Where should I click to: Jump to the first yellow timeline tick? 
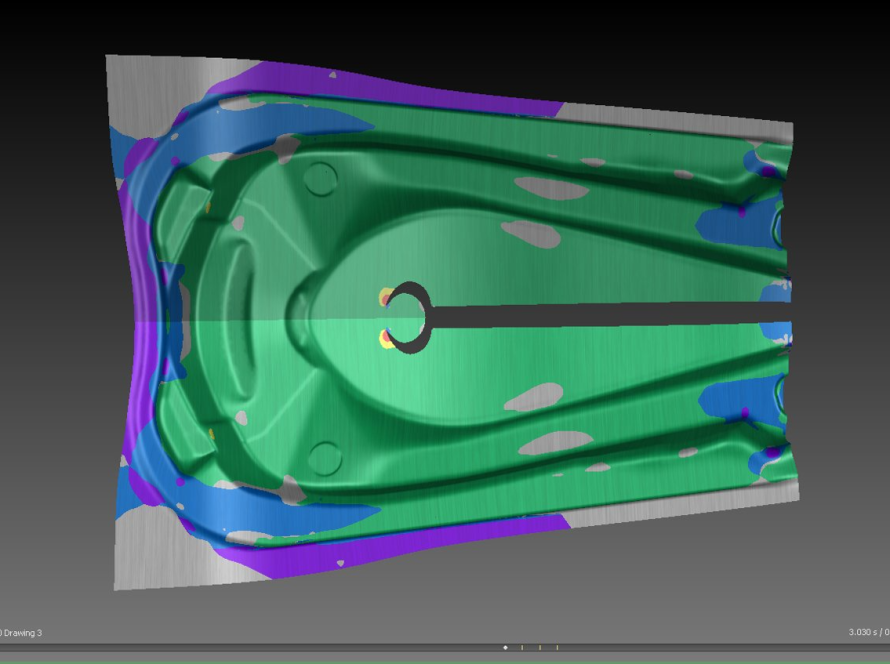pos(522,647)
